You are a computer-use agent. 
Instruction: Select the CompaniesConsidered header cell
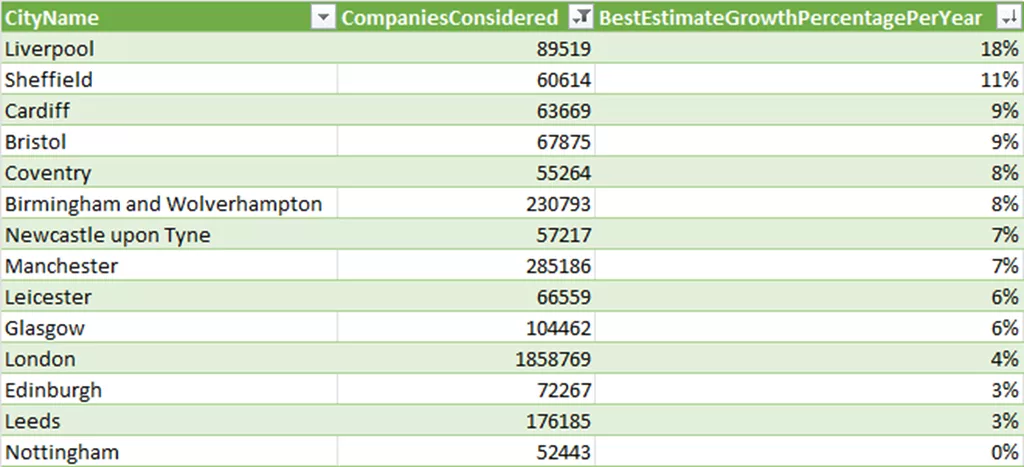click(x=466, y=18)
